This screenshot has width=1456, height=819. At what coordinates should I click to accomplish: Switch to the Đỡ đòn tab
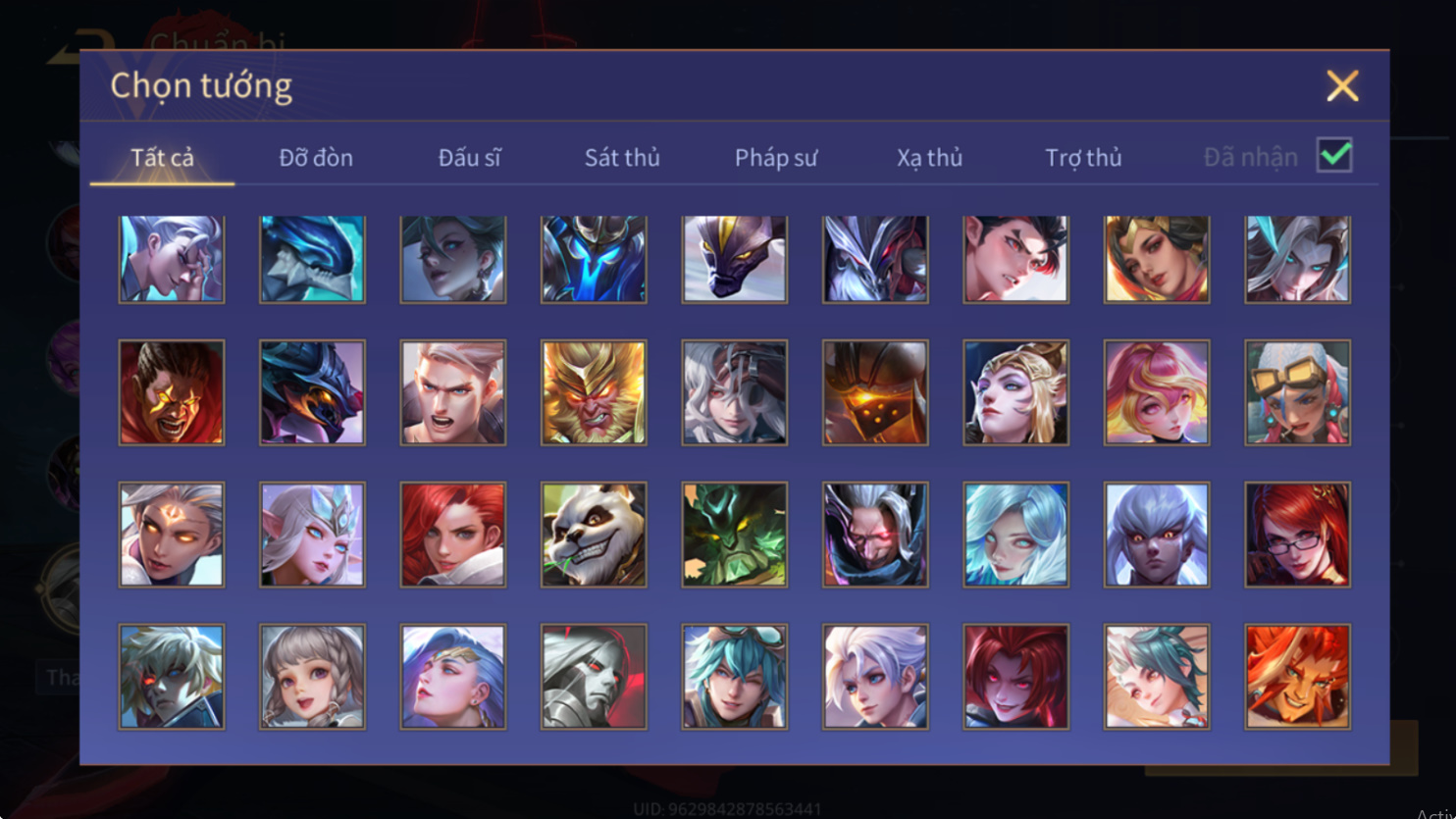tap(316, 157)
